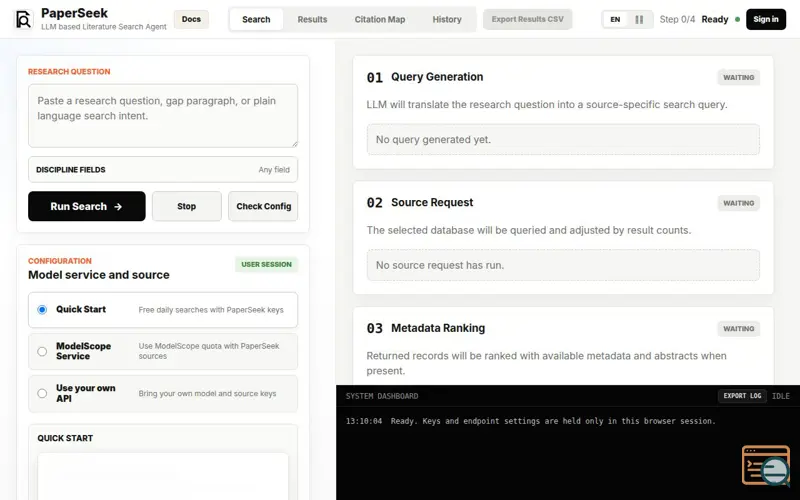Click the 'No source request has run.' box
This screenshot has height=500, width=800.
point(563,265)
